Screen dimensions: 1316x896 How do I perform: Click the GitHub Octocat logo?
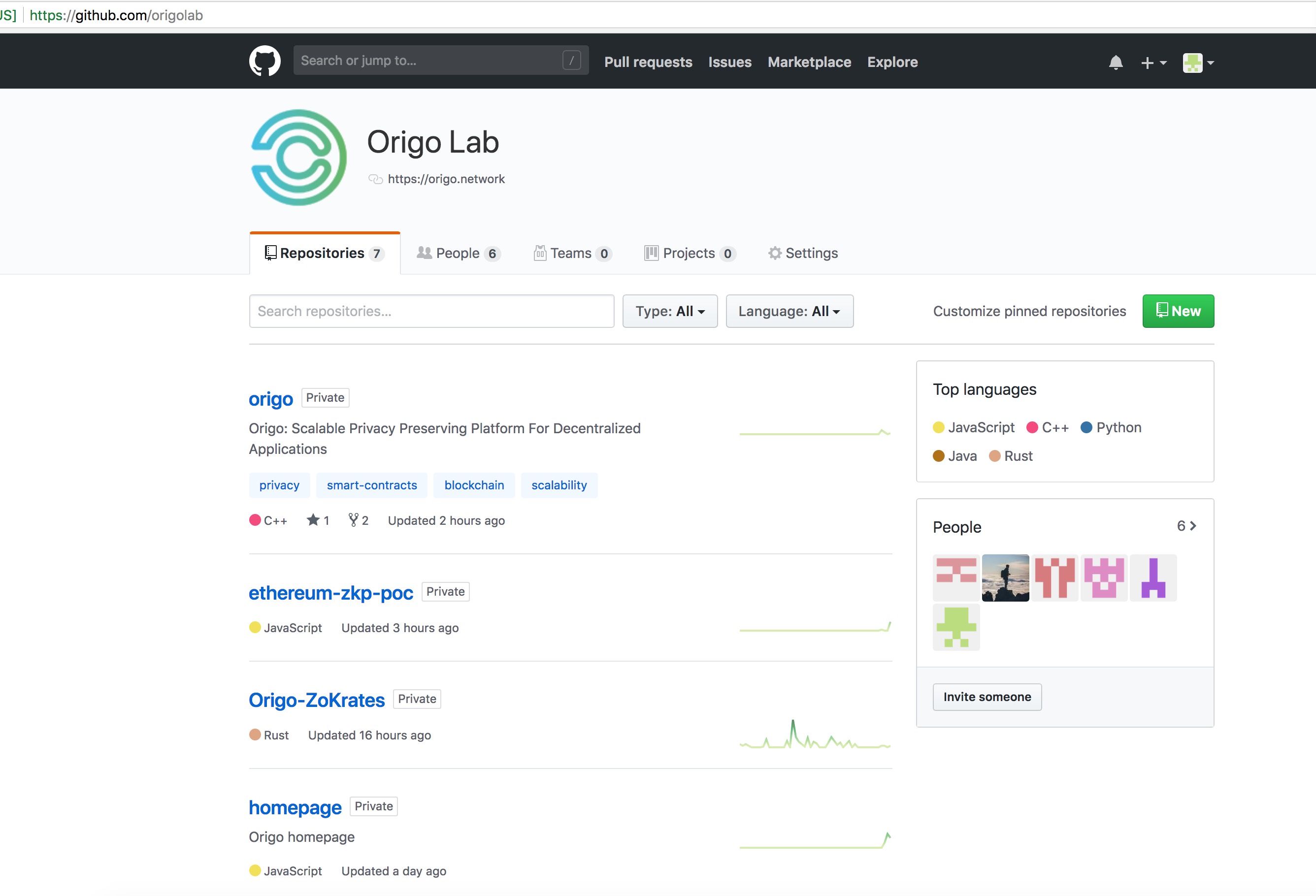click(265, 61)
